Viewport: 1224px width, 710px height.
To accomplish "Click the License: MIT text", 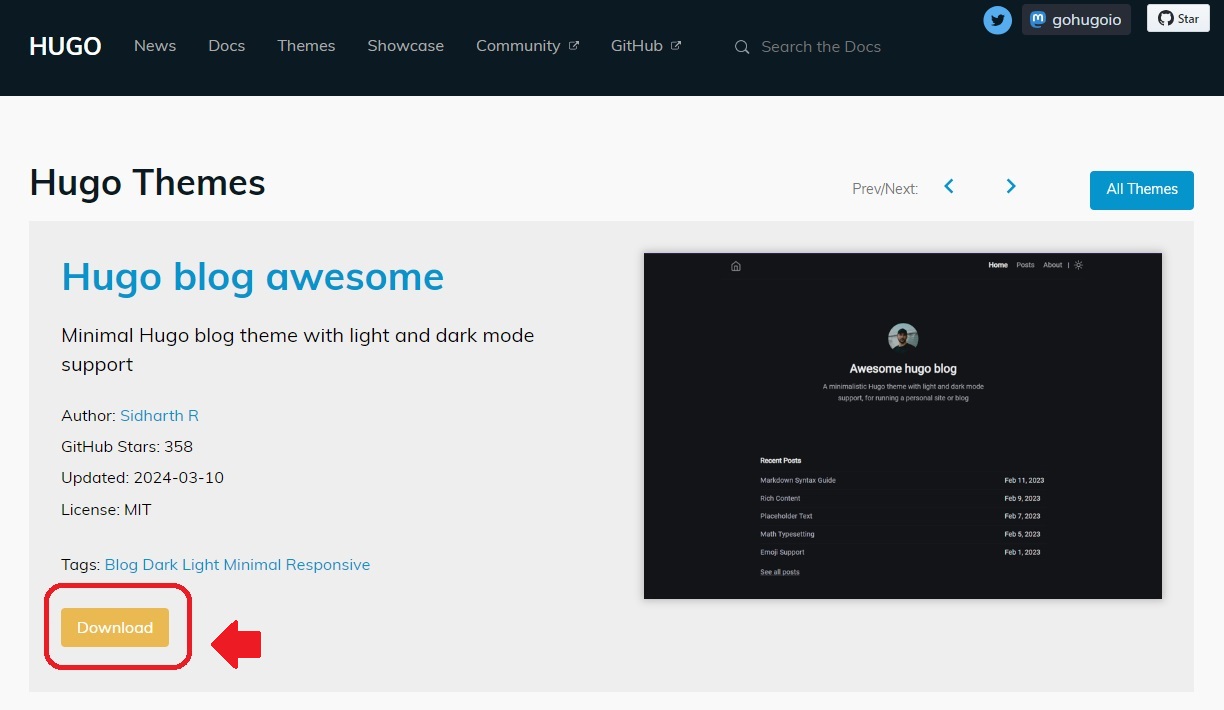I will 106,510.
